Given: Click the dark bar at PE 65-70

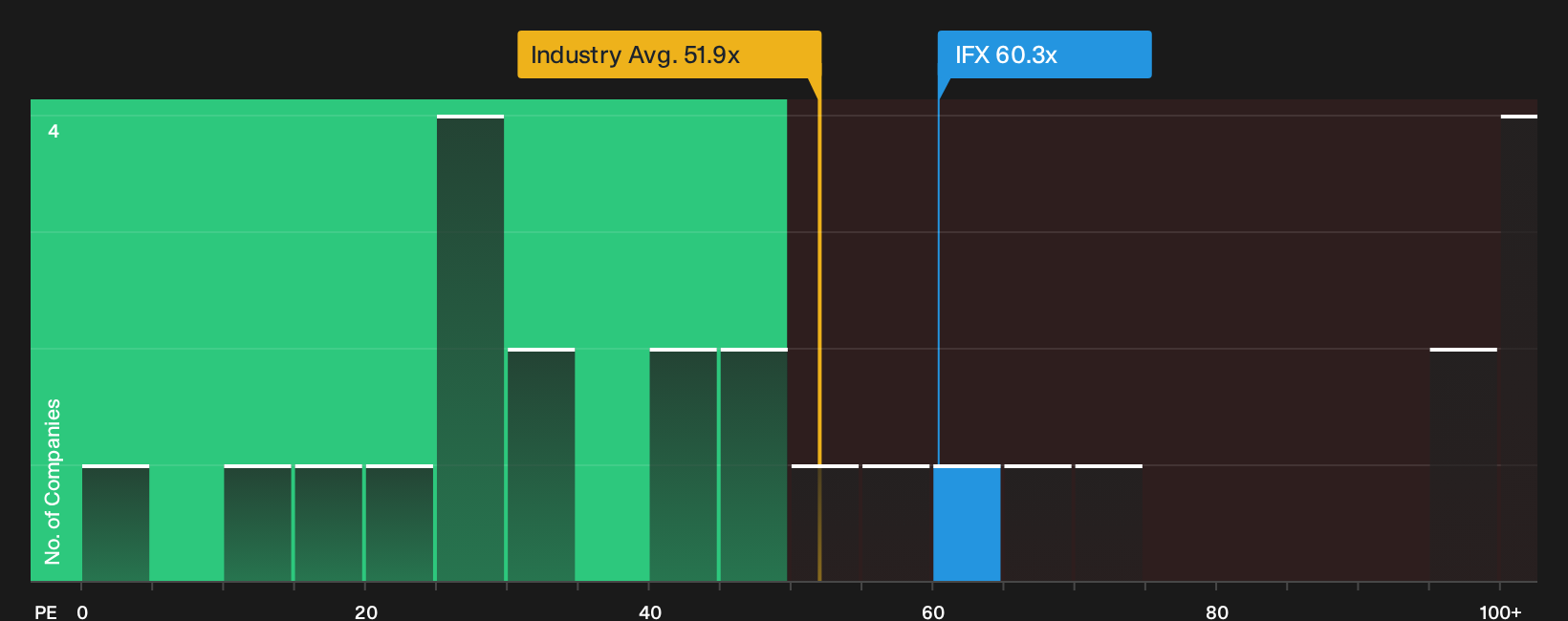Looking at the screenshot, I should 1037,524.
